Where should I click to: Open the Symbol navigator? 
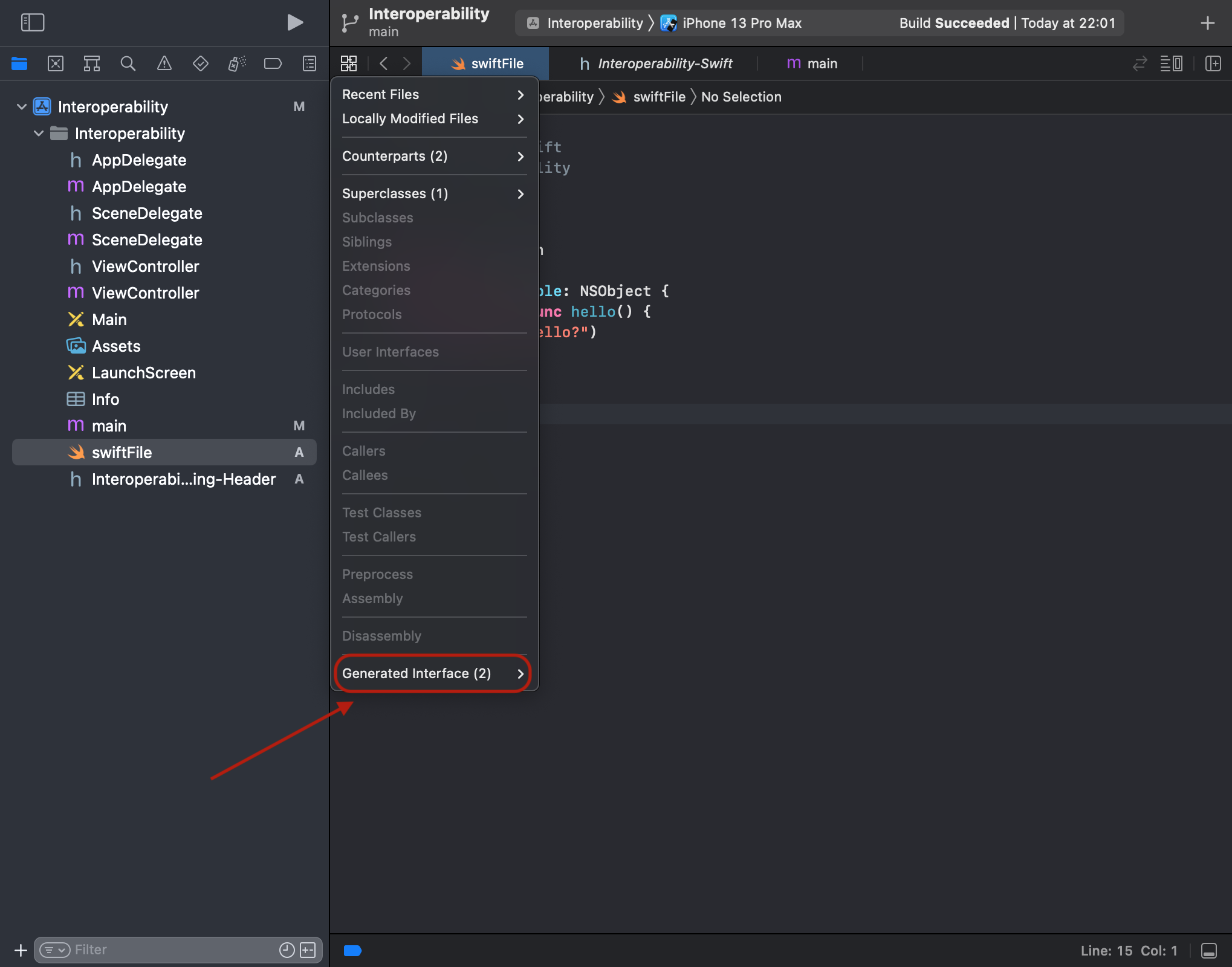92,63
